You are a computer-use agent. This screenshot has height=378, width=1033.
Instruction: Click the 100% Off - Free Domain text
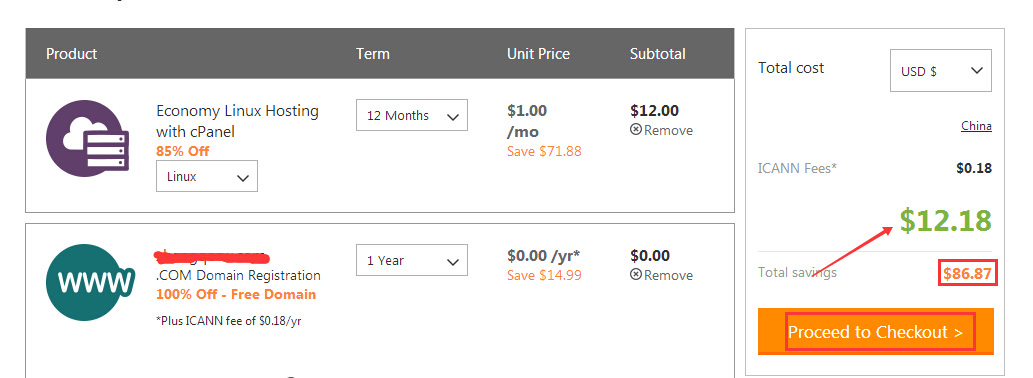point(236,294)
